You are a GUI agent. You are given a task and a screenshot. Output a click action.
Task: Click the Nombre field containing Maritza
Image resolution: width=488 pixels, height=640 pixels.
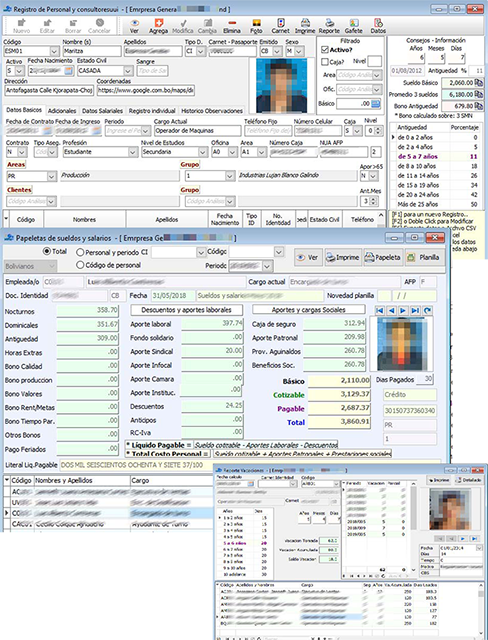[92, 51]
